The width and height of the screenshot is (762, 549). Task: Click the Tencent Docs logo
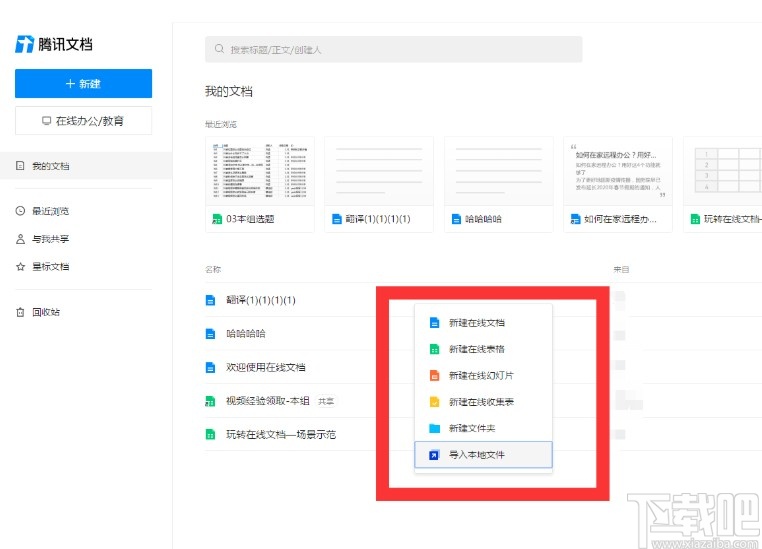tap(53, 44)
